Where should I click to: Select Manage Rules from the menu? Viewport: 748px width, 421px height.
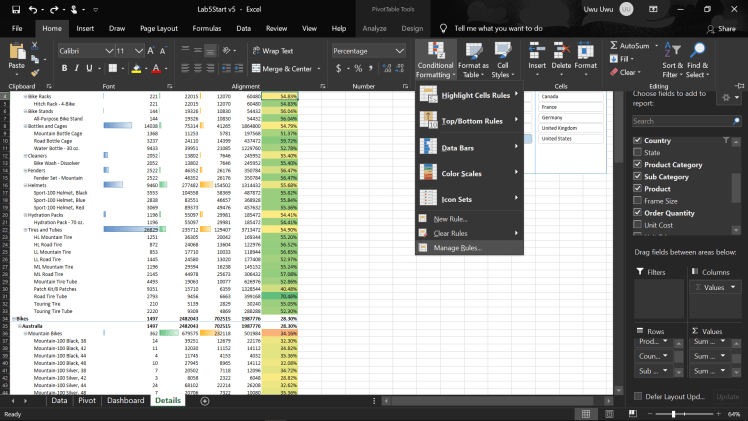click(457, 247)
